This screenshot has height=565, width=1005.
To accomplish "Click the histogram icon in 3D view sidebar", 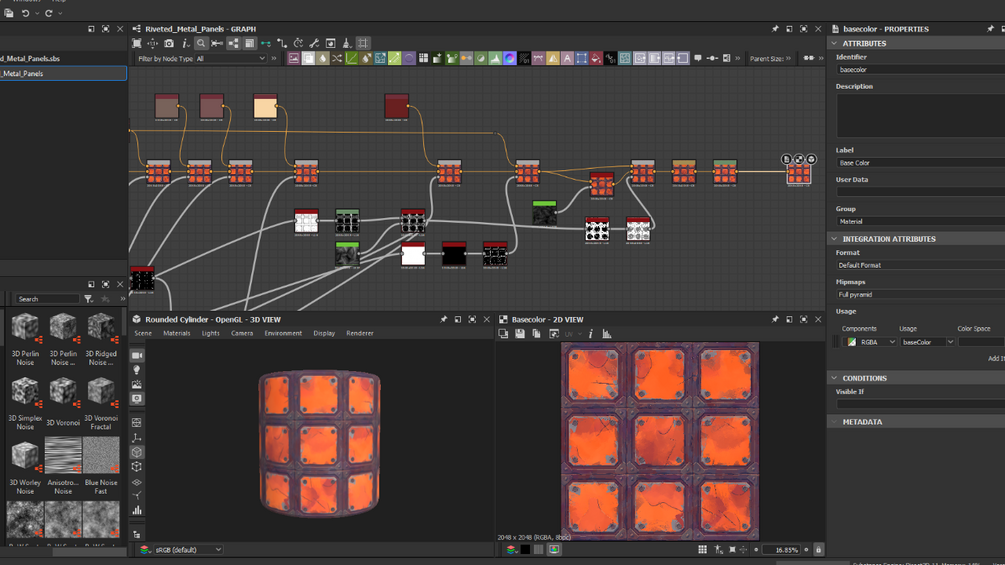I will 137,511.
